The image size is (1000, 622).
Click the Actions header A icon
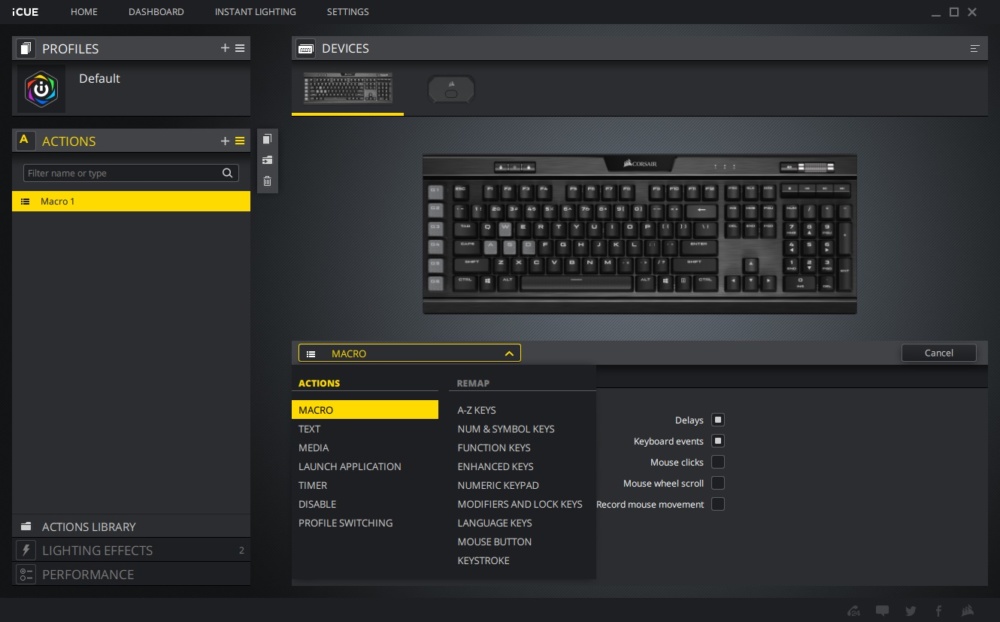(24, 140)
